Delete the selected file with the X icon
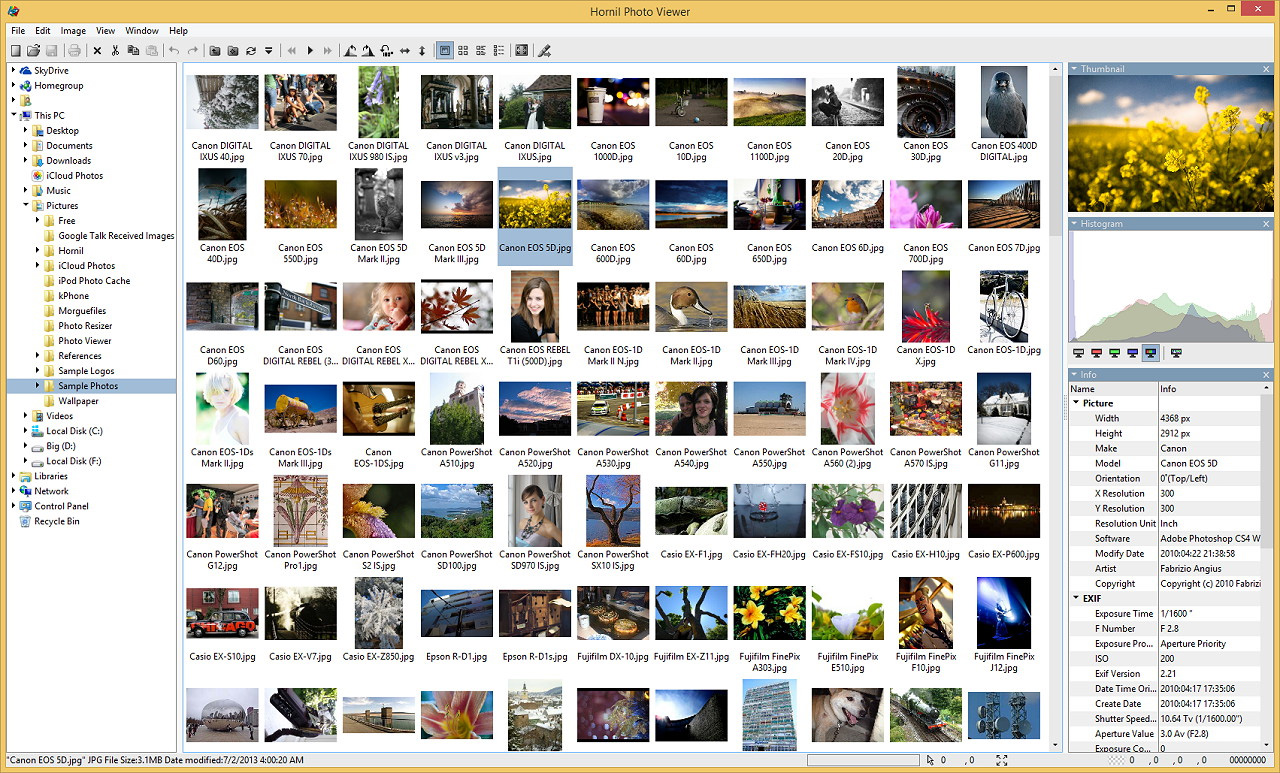Viewport: 1280px width, 773px height. [x=98, y=50]
